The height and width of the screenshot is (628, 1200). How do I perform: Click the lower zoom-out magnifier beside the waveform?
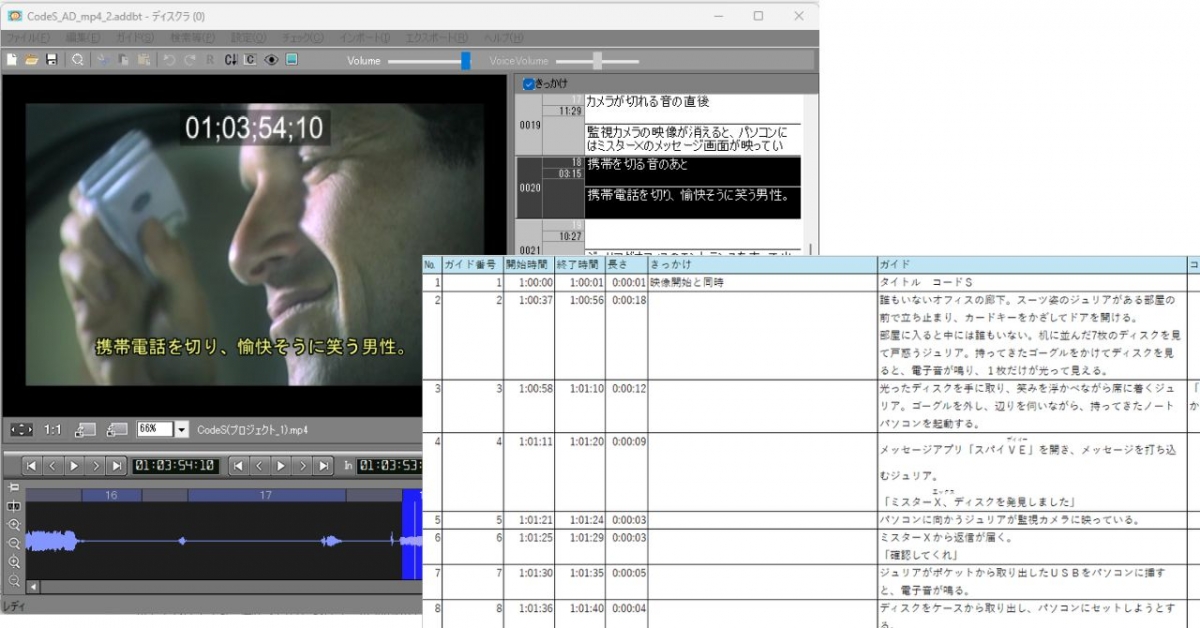[x=14, y=580]
